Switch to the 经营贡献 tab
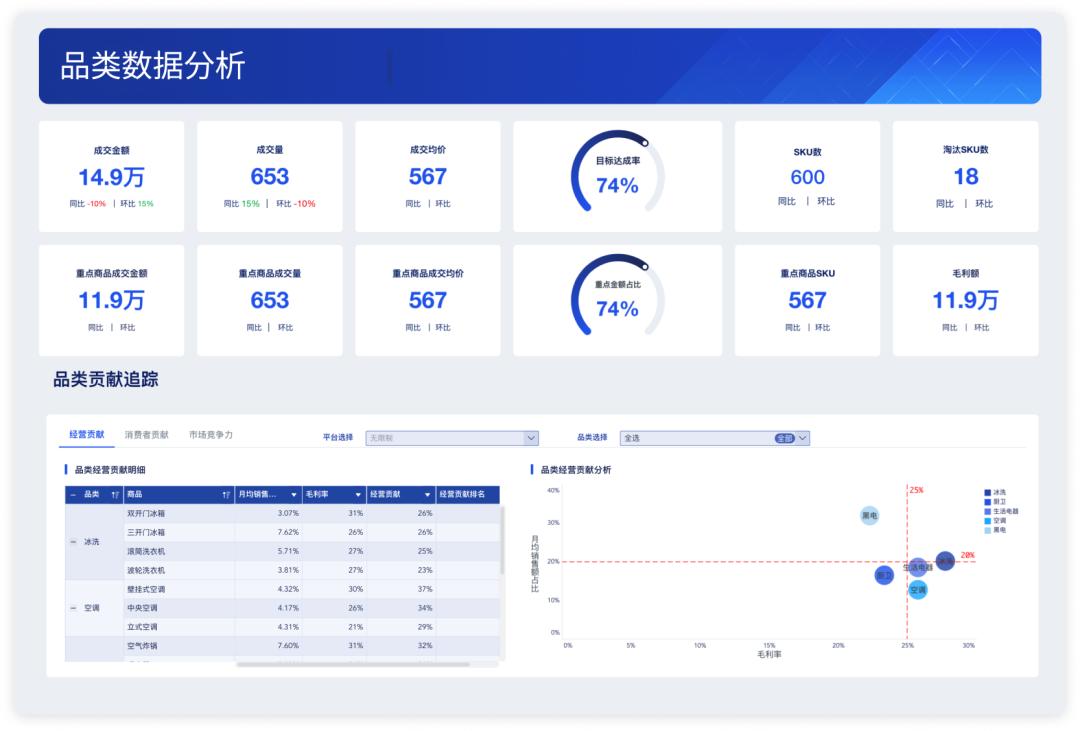This screenshot has width=1080, height=731. pos(87,435)
